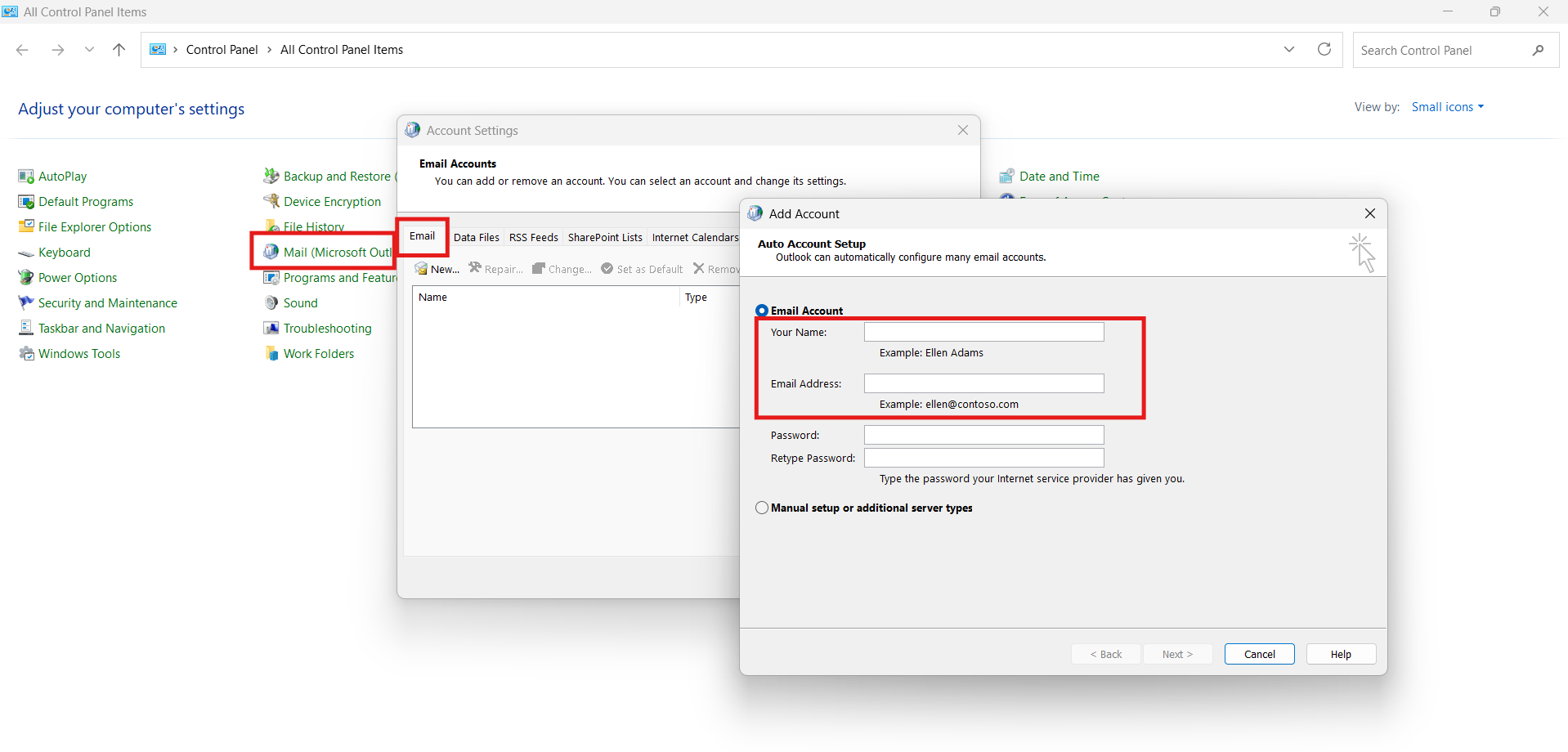Open Date and Time settings
Viewport: 1568px width, 752px height.
(x=1059, y=176)
